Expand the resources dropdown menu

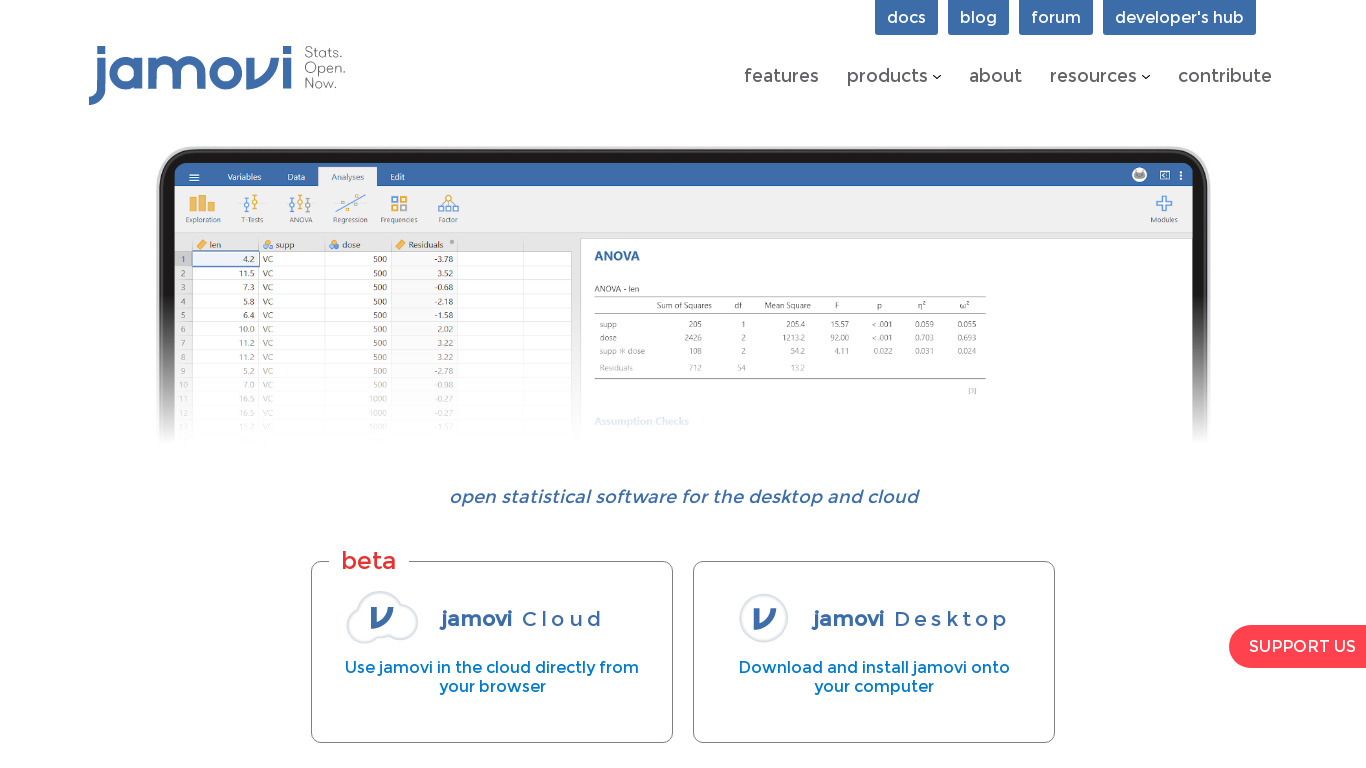point(1100,76)
